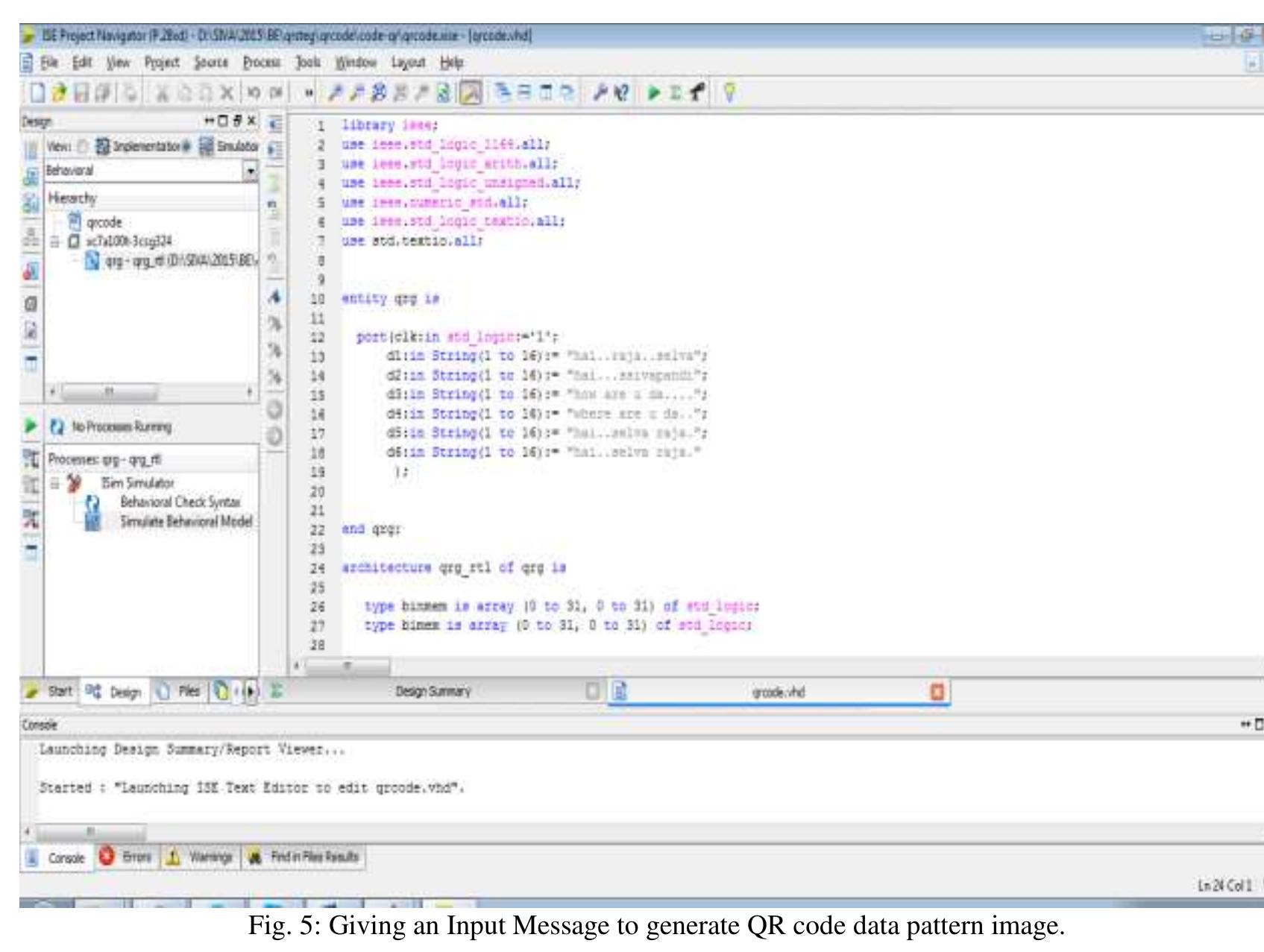Open the Process menu
Image resolution: width=1264 pixels, height=952 pixels.
click(262, 63)
